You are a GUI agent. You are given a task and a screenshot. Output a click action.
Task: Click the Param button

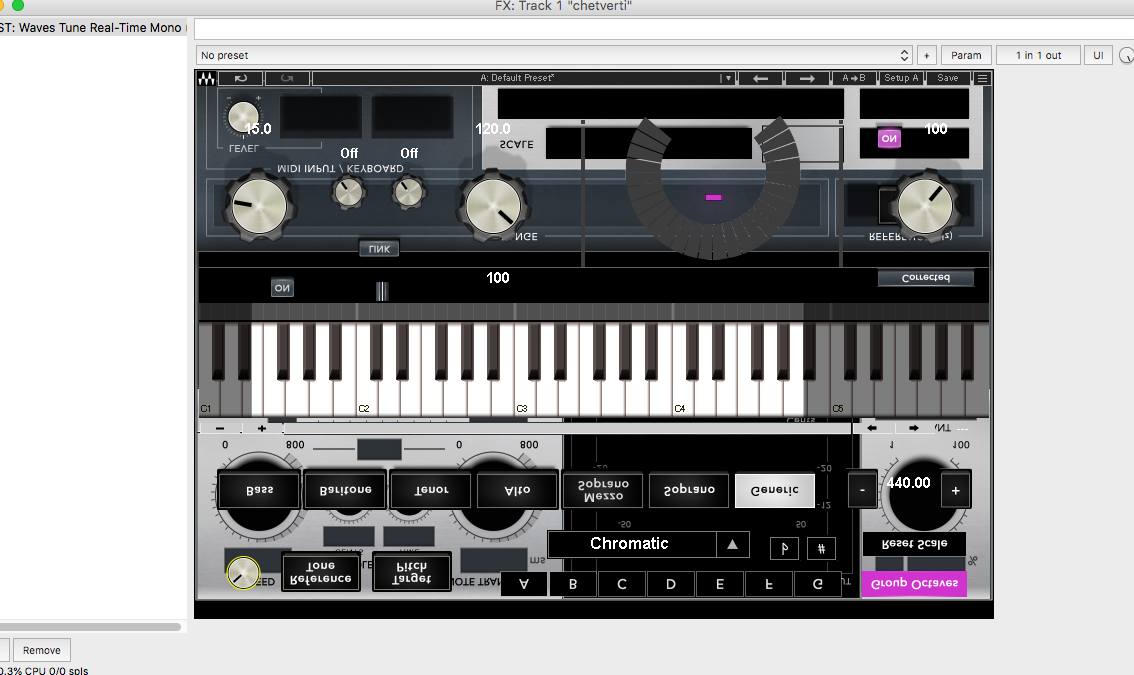pos(965,55)
